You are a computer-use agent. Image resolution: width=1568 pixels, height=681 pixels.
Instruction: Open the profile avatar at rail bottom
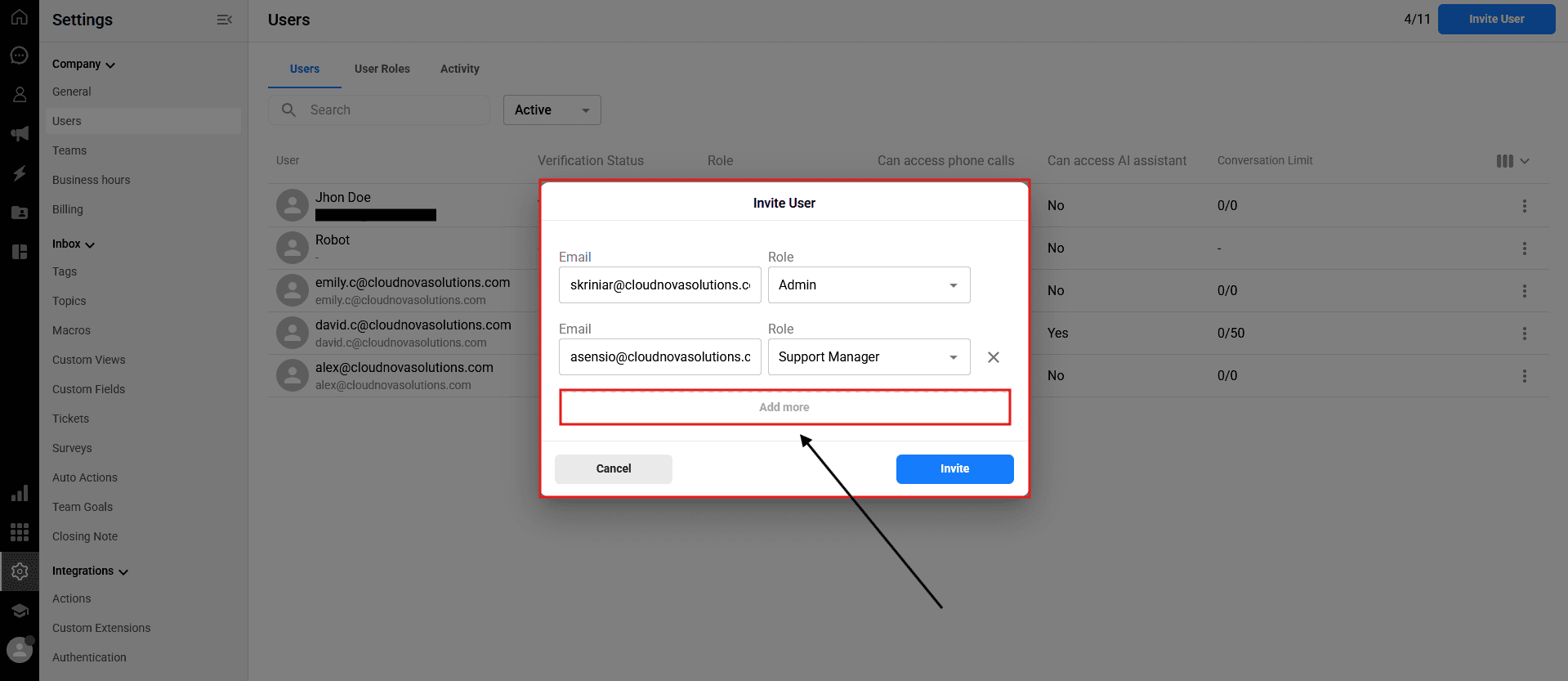[20, 650]
